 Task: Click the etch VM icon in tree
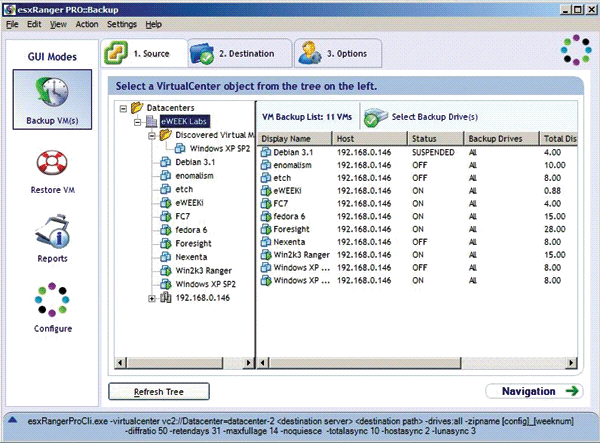[166, 189]
